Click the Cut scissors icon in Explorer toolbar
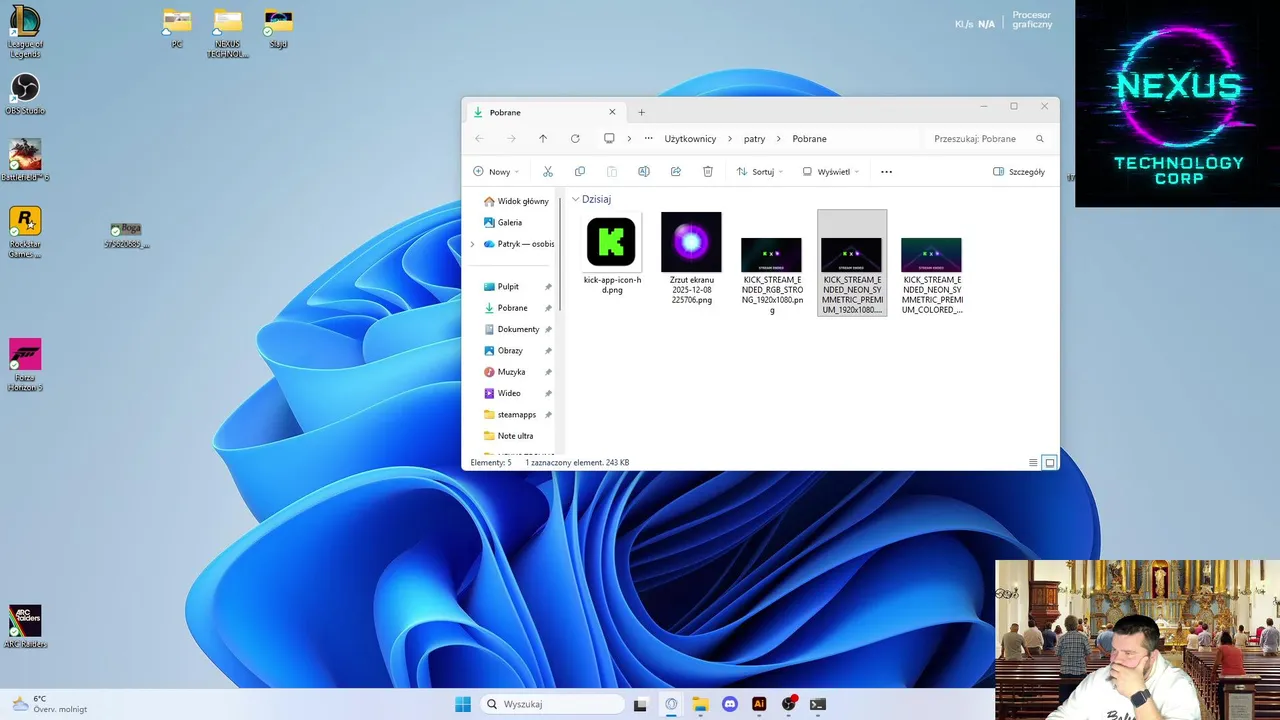 point(547,172)
